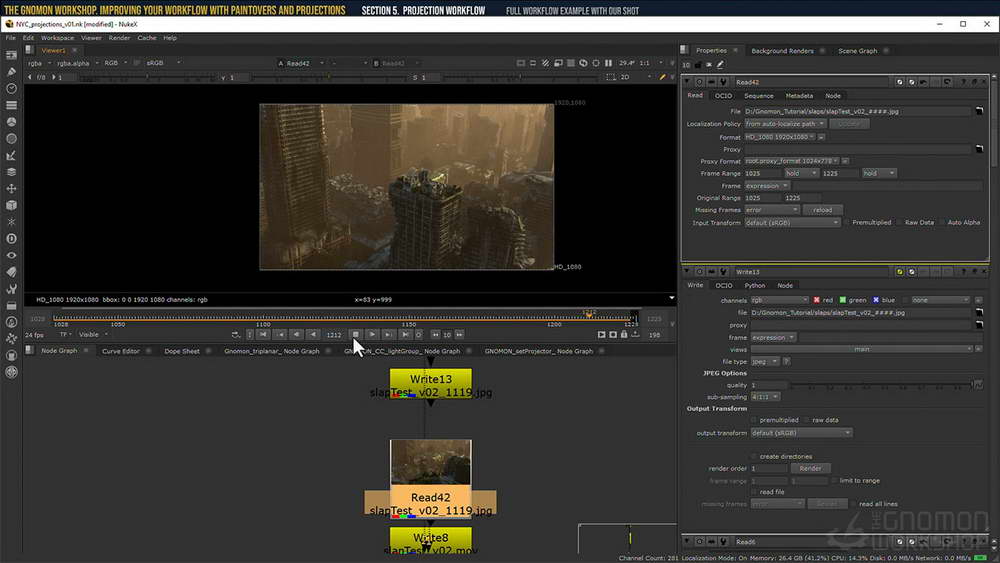1000x563 pixels.
Task: Open the Draw nodes menu in the left toolbar
Action: coord(11,71)
